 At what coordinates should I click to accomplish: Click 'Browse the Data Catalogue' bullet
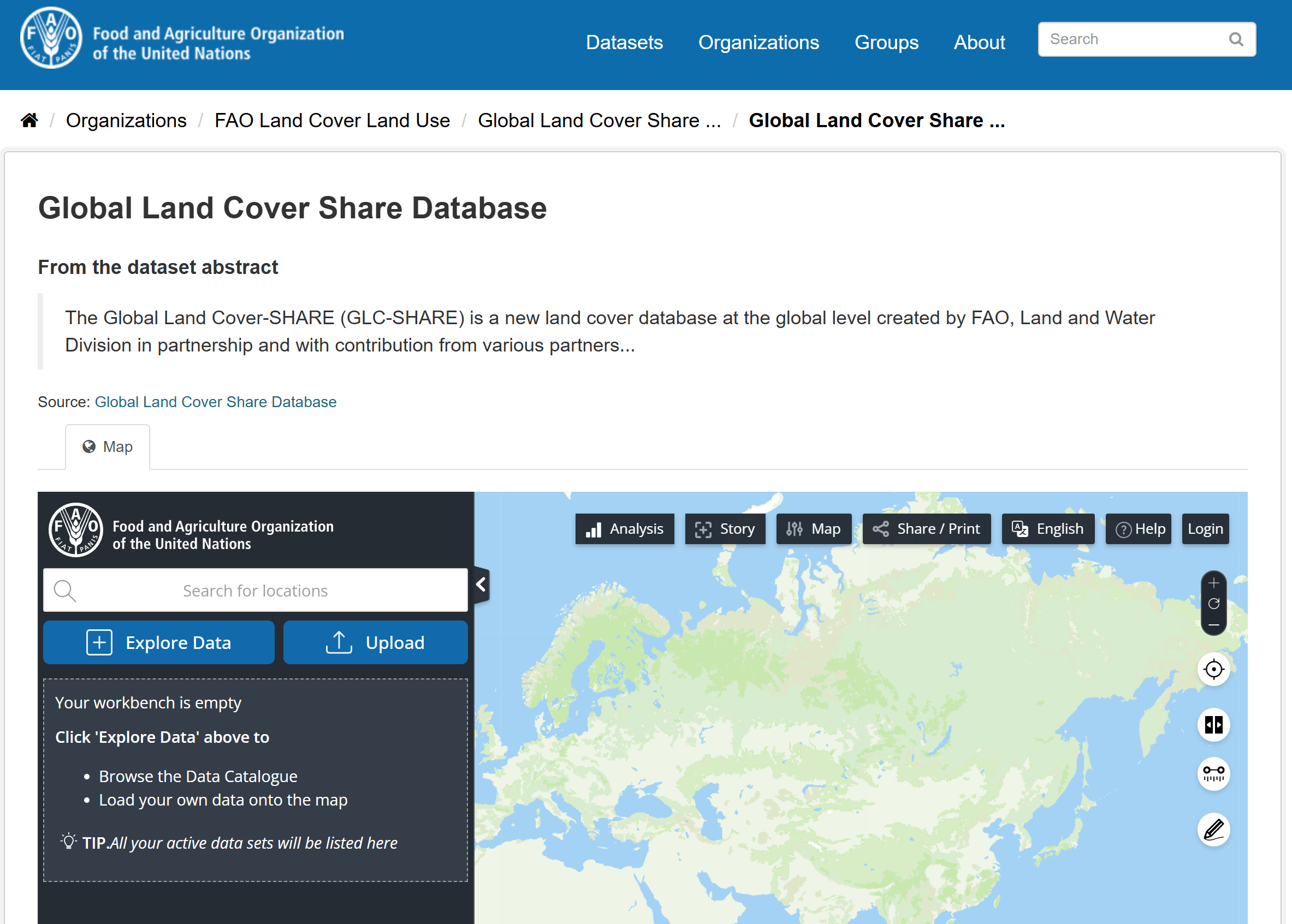pos(198,777)
